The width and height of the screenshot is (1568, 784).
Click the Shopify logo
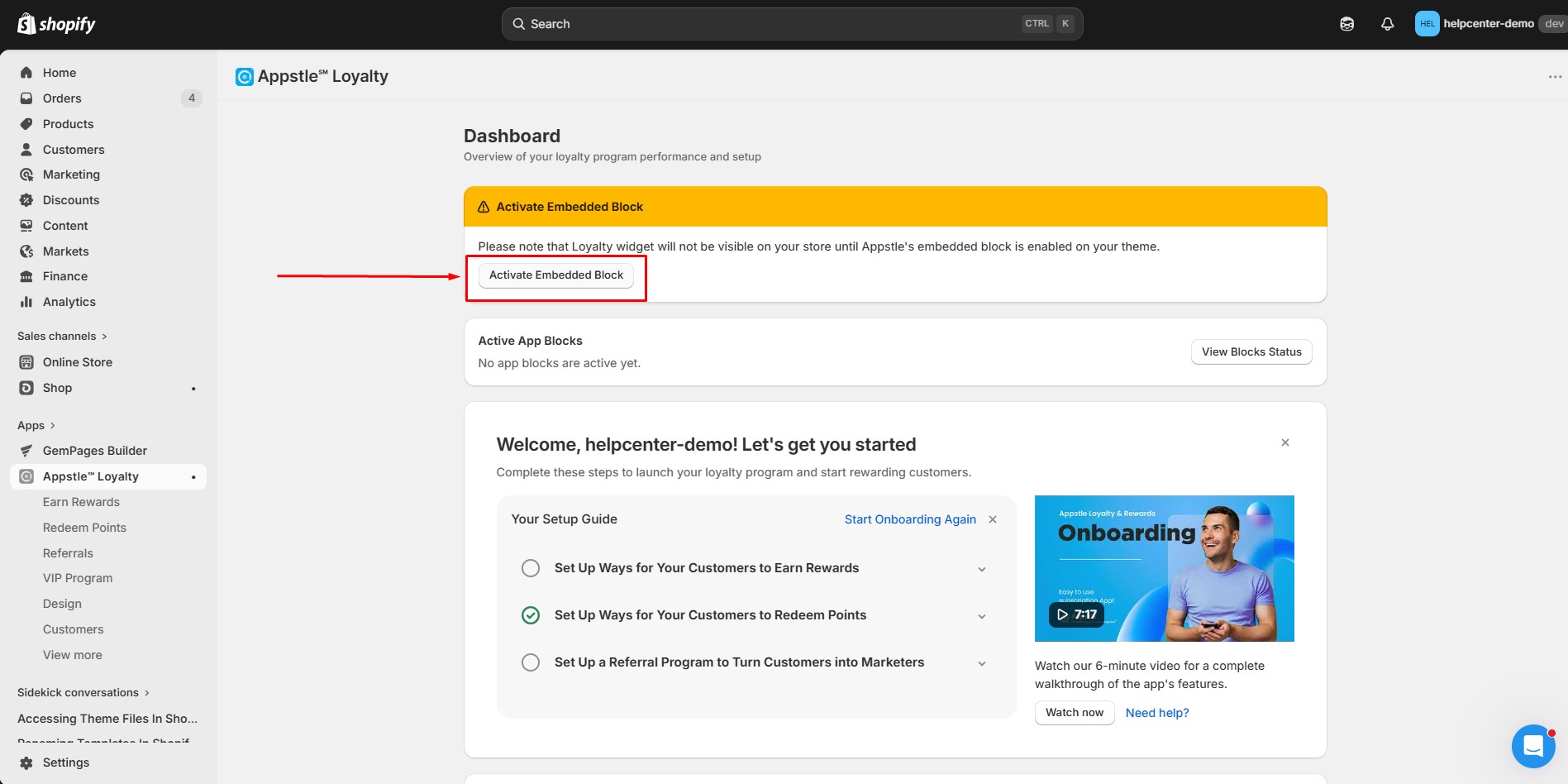56,24
